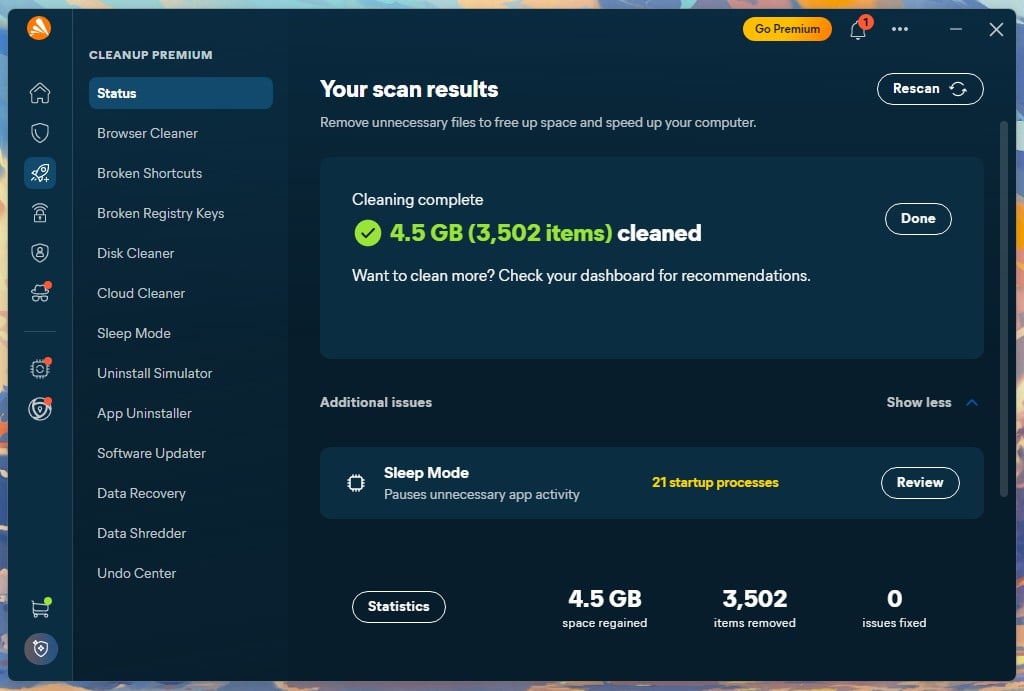Click the round shield badge icon at sidebar bottom
Image resolution: width=1024 pixels, height=691 pixels.
40,649
